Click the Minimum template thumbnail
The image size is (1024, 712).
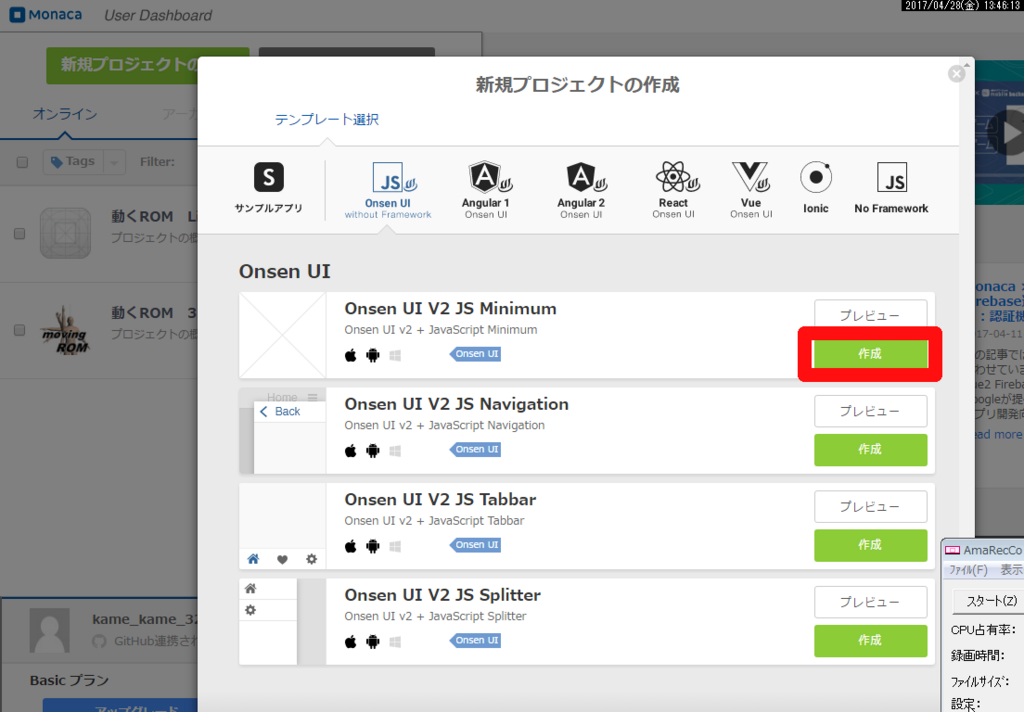pyautogui.click(x=283, y=334)
